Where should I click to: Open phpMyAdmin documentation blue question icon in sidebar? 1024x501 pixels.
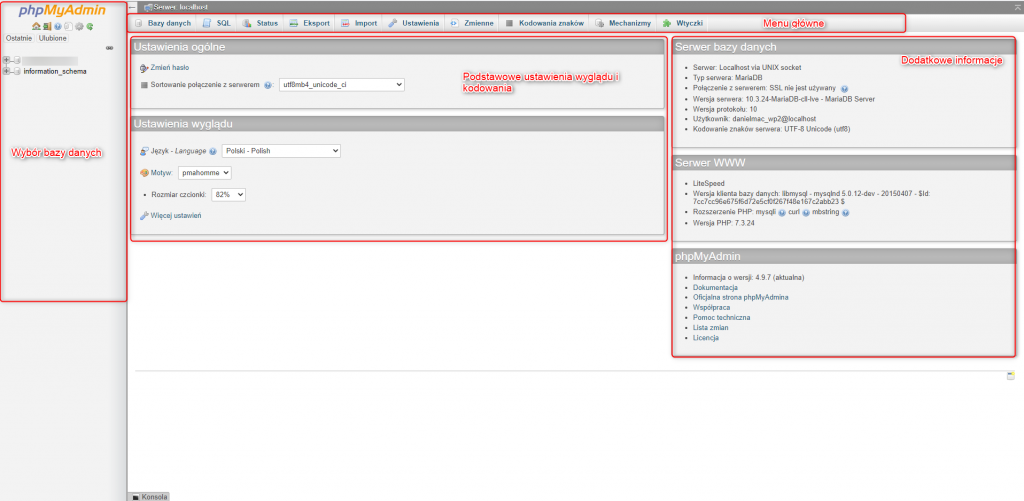57,26
